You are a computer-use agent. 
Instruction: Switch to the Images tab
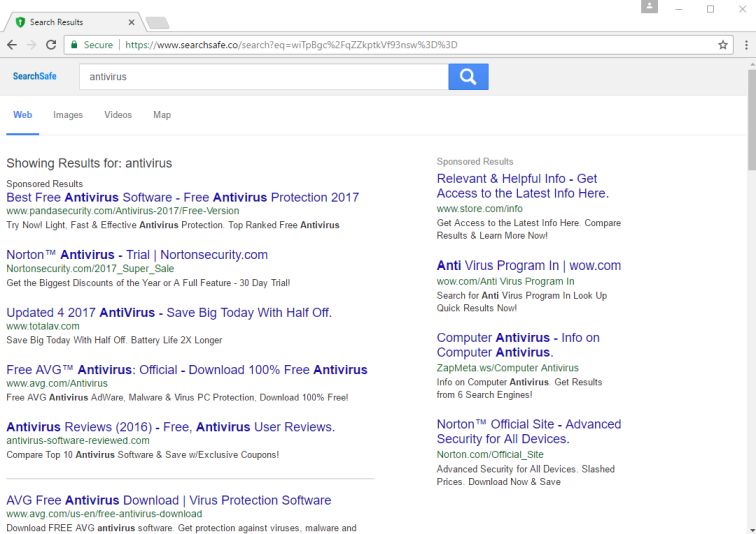coord(68,115)
